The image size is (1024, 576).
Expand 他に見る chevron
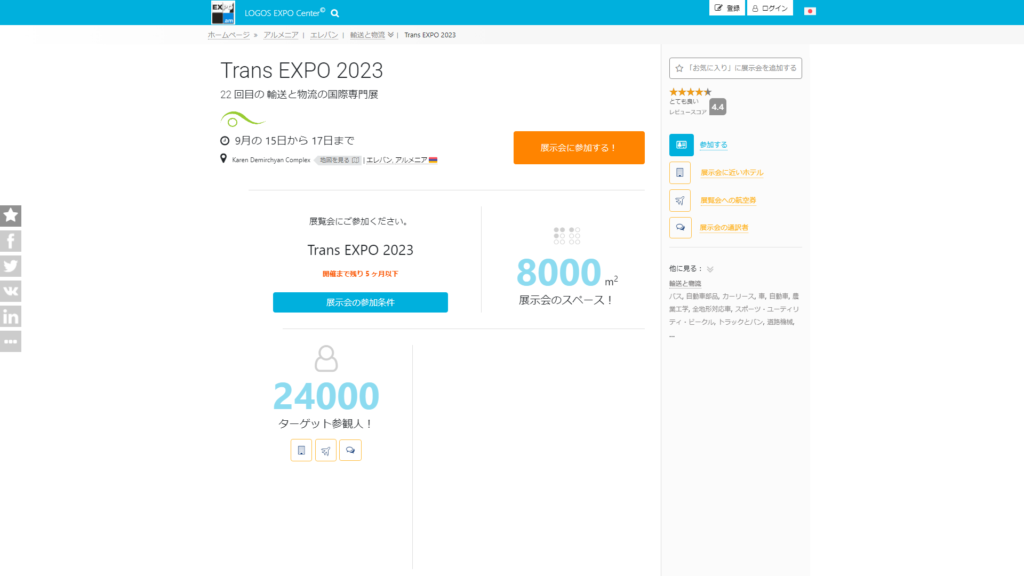[710, 269]
